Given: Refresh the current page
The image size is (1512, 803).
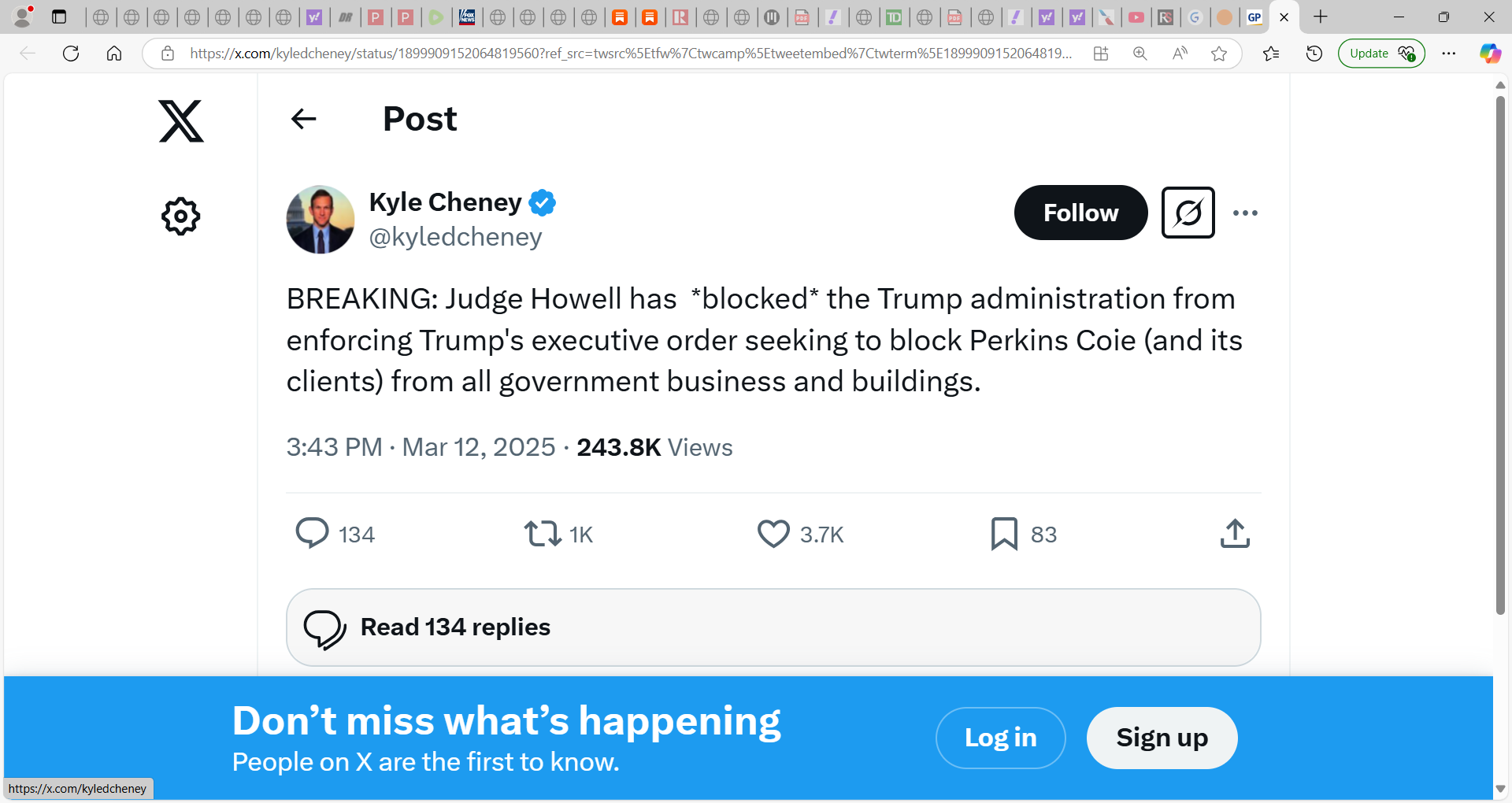Looking at the screenshot, I should (70, 53).
